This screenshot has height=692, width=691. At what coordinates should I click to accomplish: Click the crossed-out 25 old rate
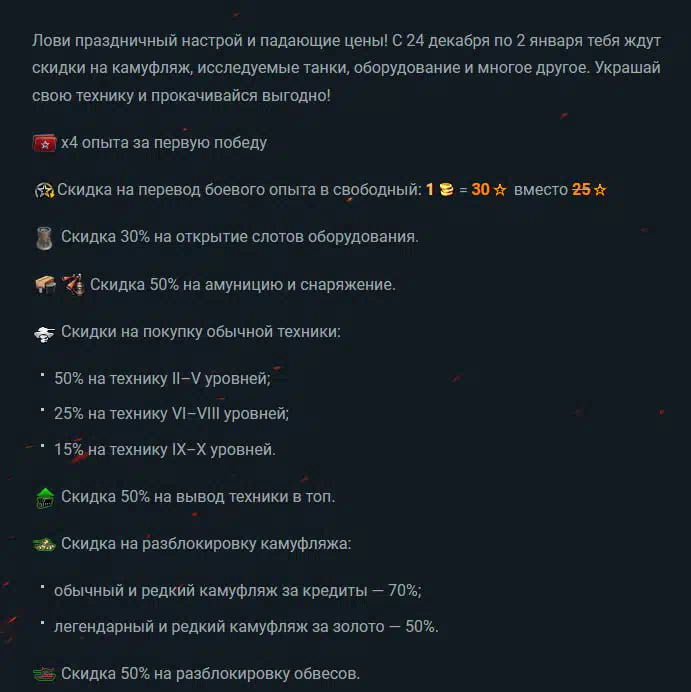tap(581, 190)
